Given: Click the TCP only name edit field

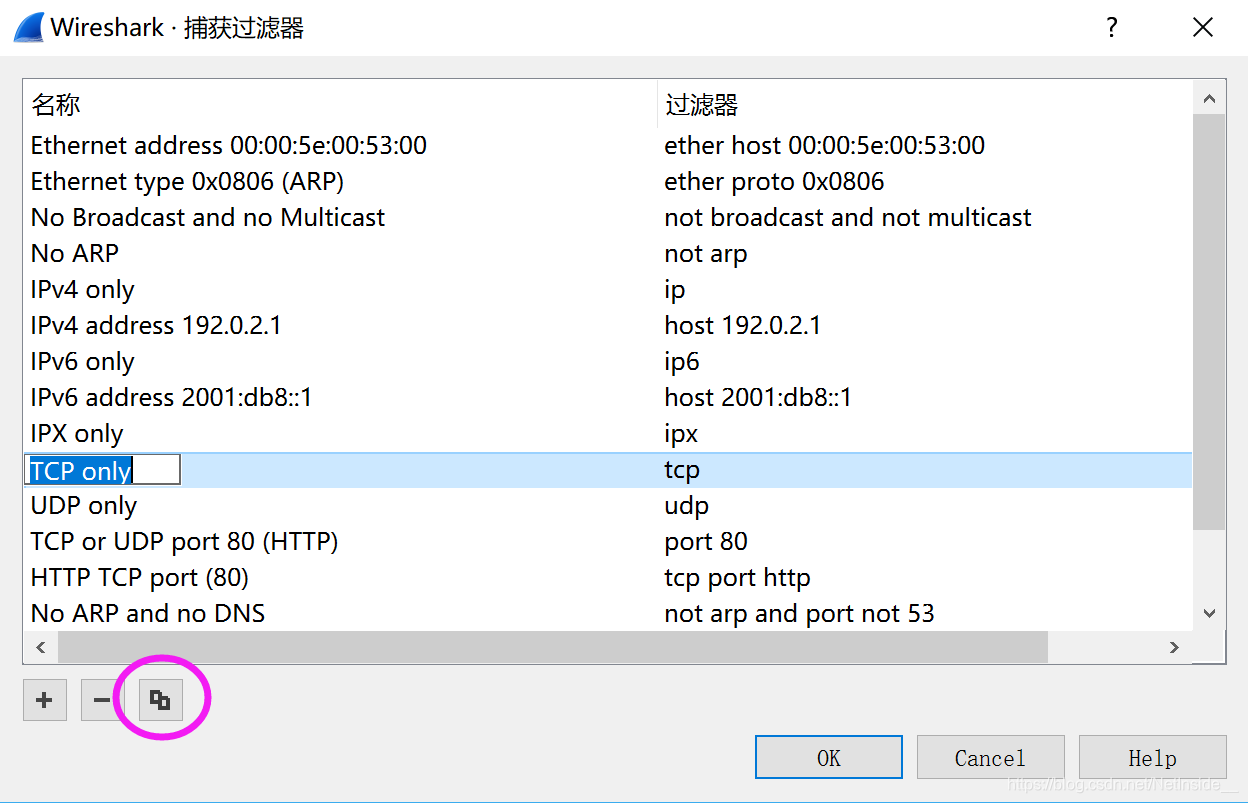Looking at the screenshot, I should click(102, 470).
